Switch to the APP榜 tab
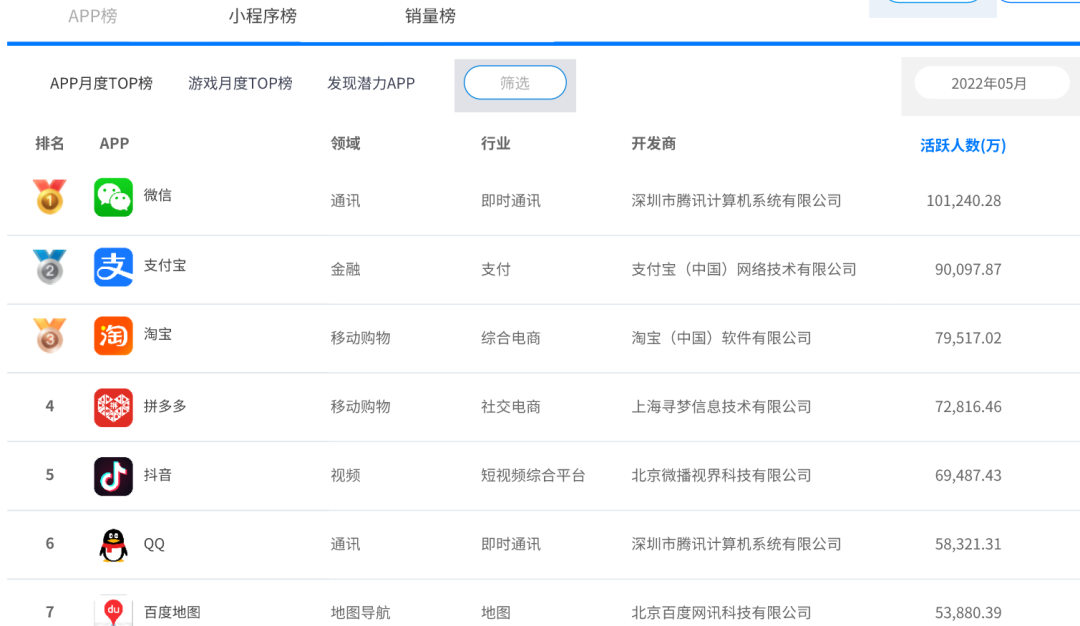Image resolution: width=1080 pixels, height=626 pixels. (93, 16)
